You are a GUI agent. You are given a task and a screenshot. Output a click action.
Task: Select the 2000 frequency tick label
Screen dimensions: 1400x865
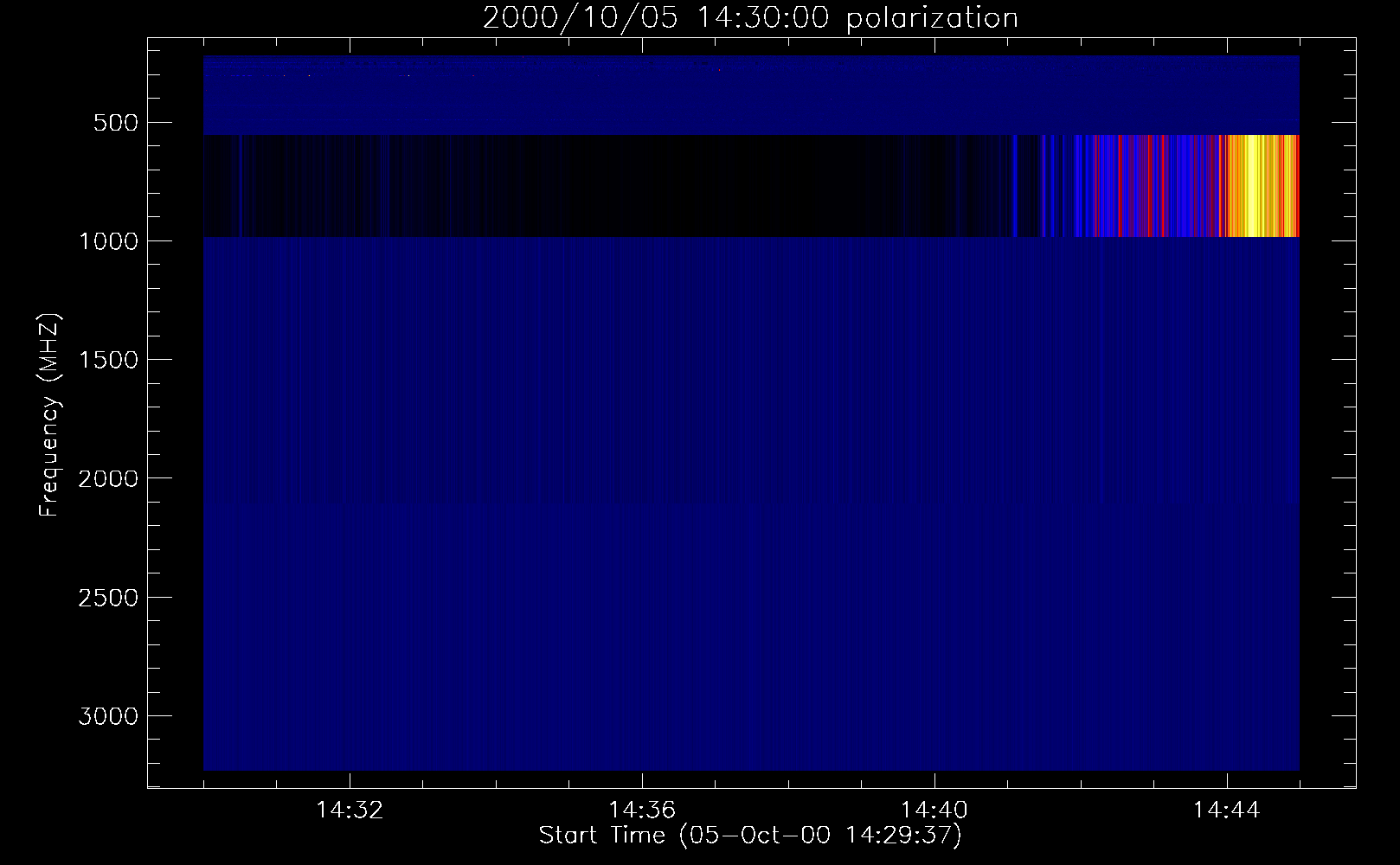[107, 478]
